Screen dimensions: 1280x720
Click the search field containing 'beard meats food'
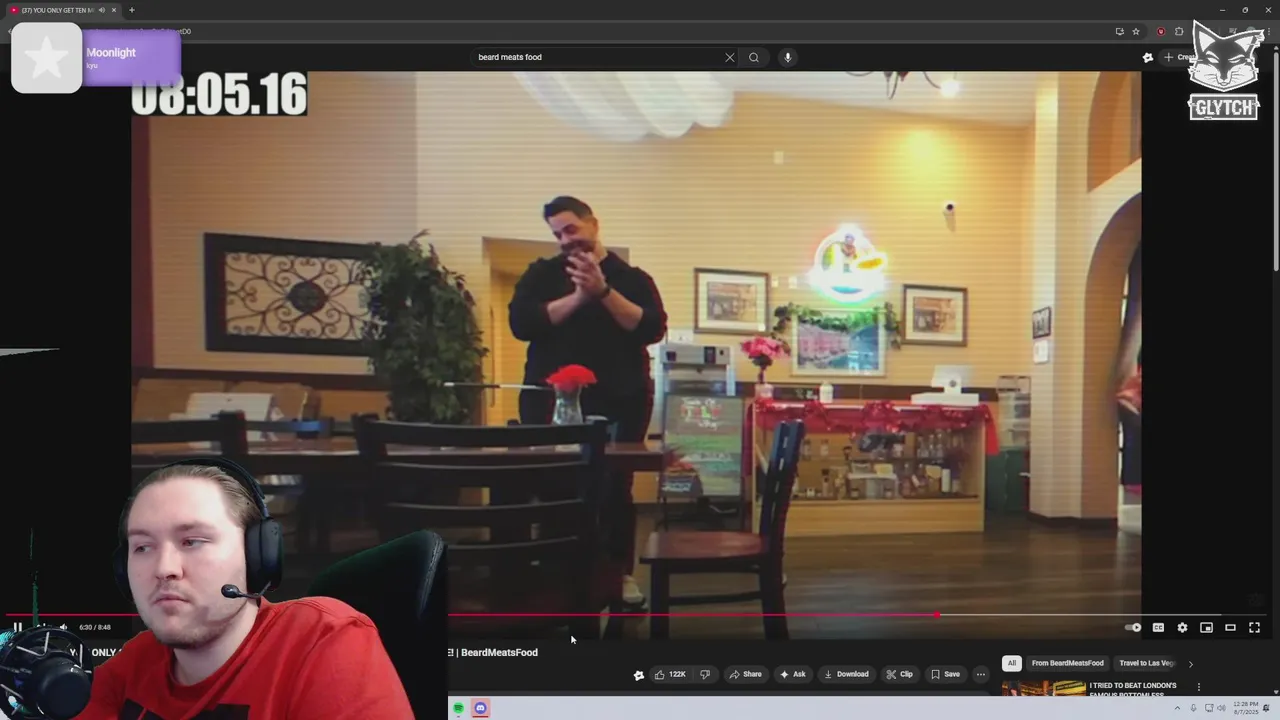[598, 57]
